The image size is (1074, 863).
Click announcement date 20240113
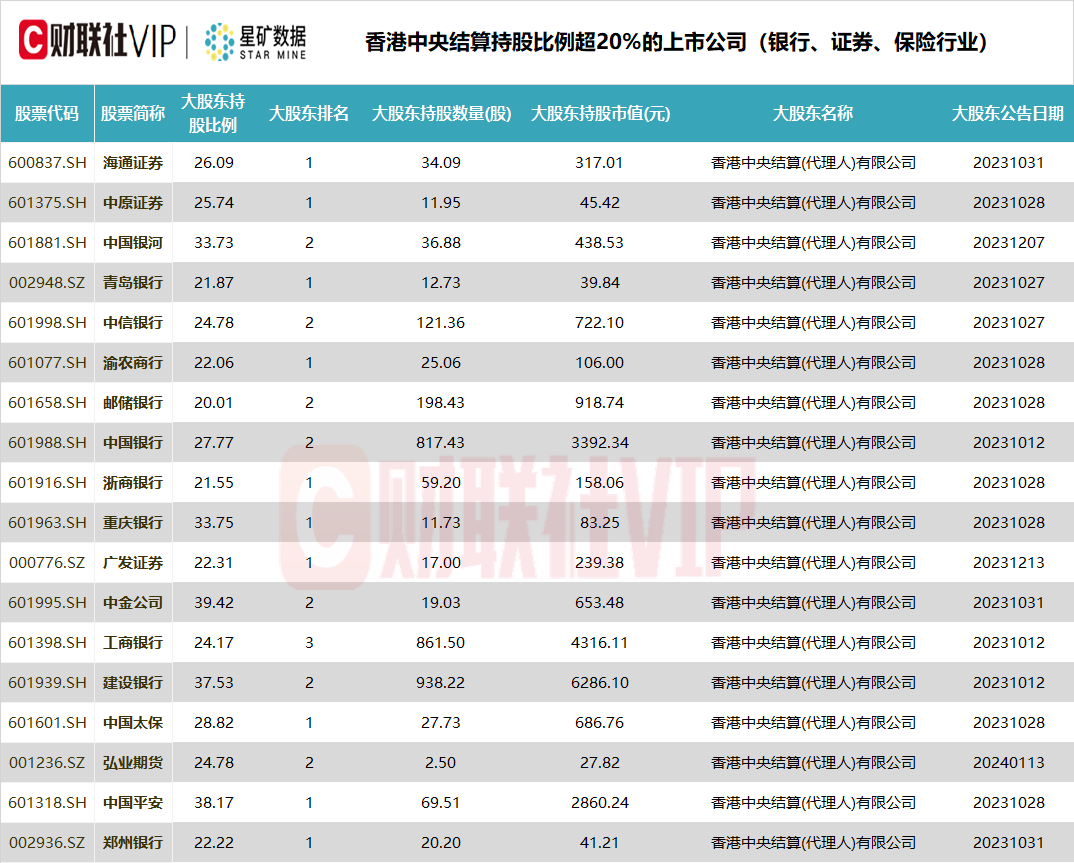pos(1008,762)
